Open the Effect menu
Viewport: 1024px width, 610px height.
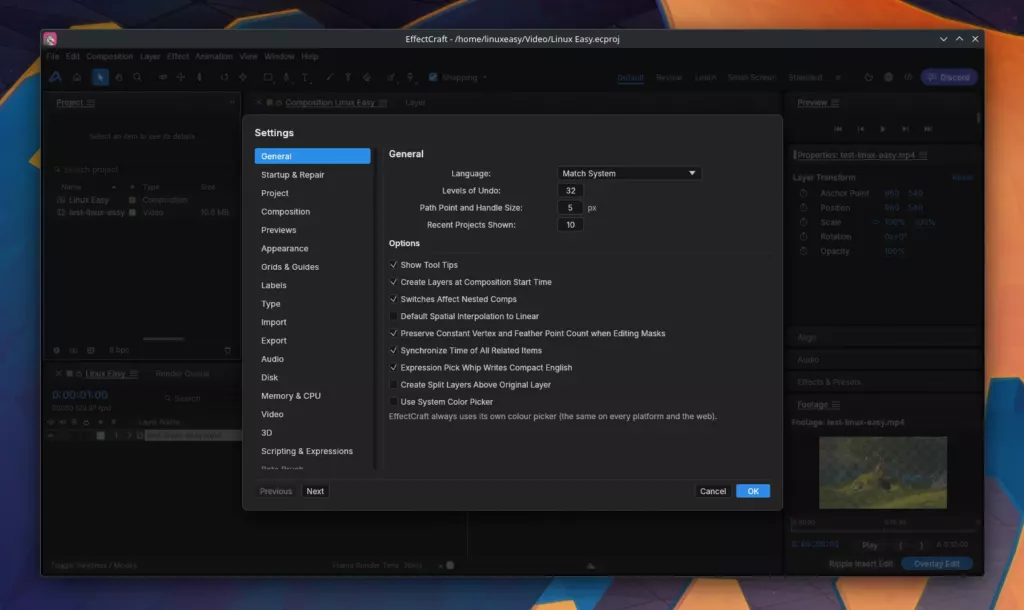pos(178,56)
